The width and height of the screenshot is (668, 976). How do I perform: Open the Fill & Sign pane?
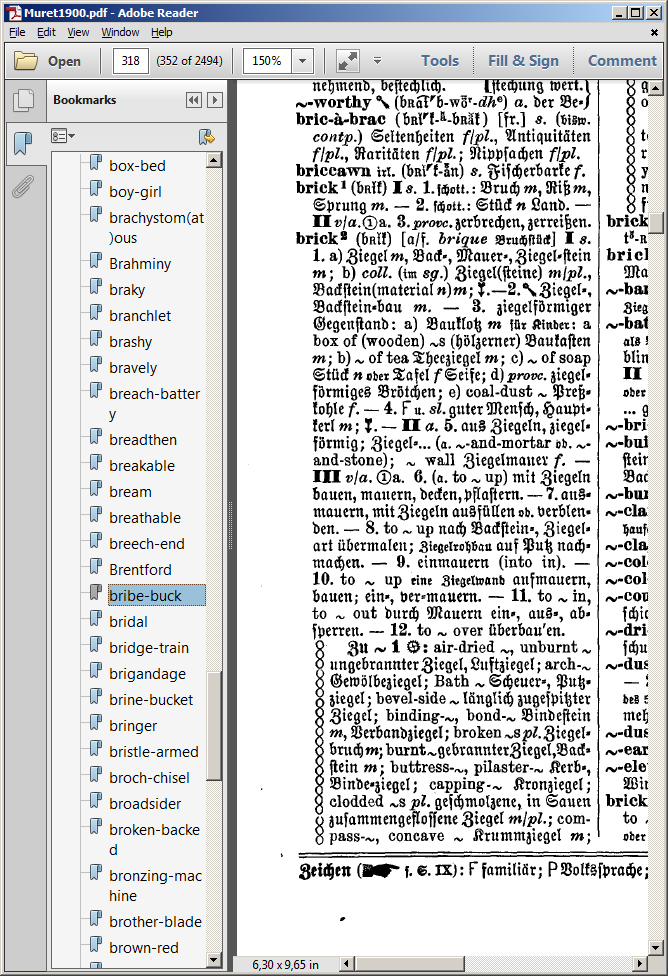(523, 61)
